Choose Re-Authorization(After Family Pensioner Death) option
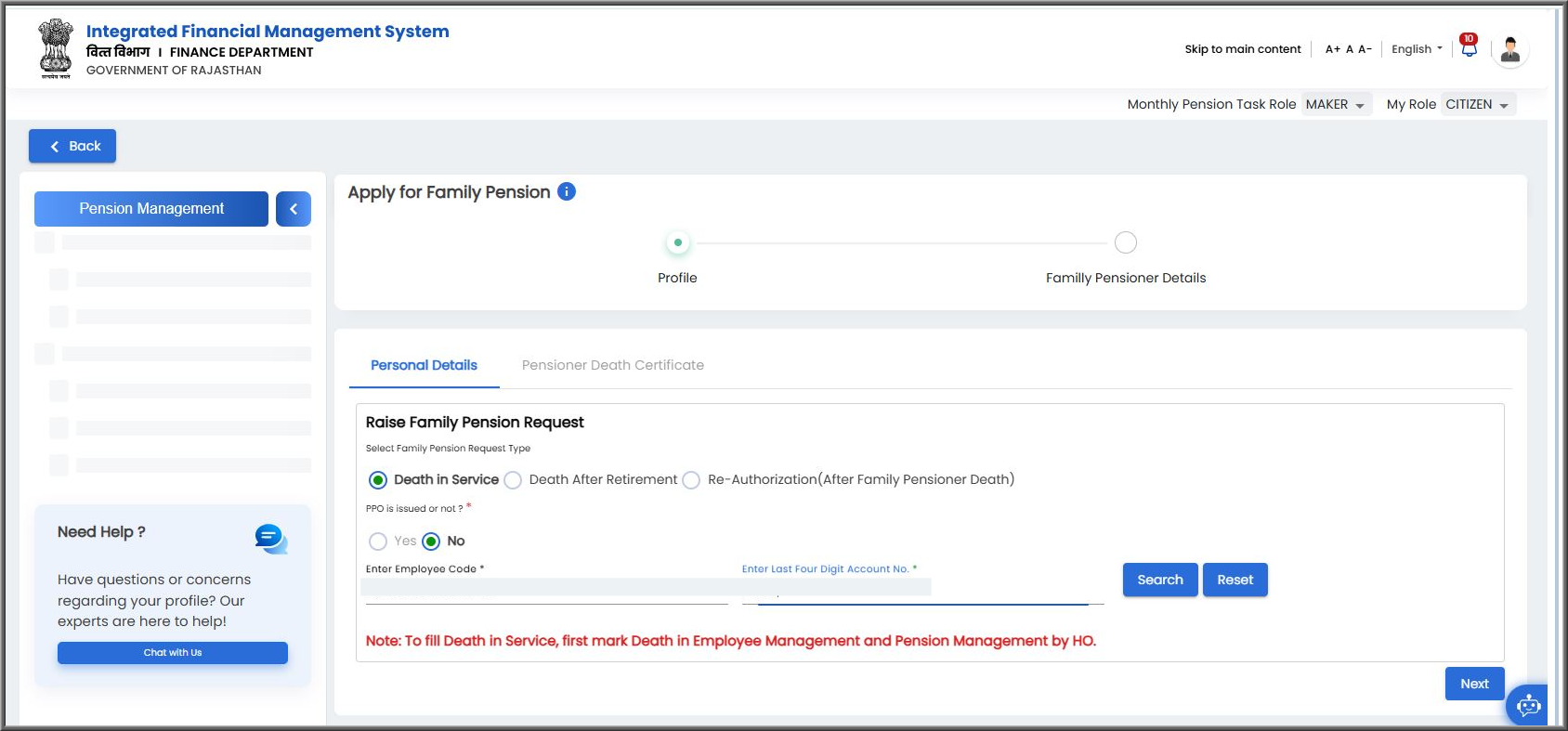This screenshot has width=1568, height=731. click(691, 480)
